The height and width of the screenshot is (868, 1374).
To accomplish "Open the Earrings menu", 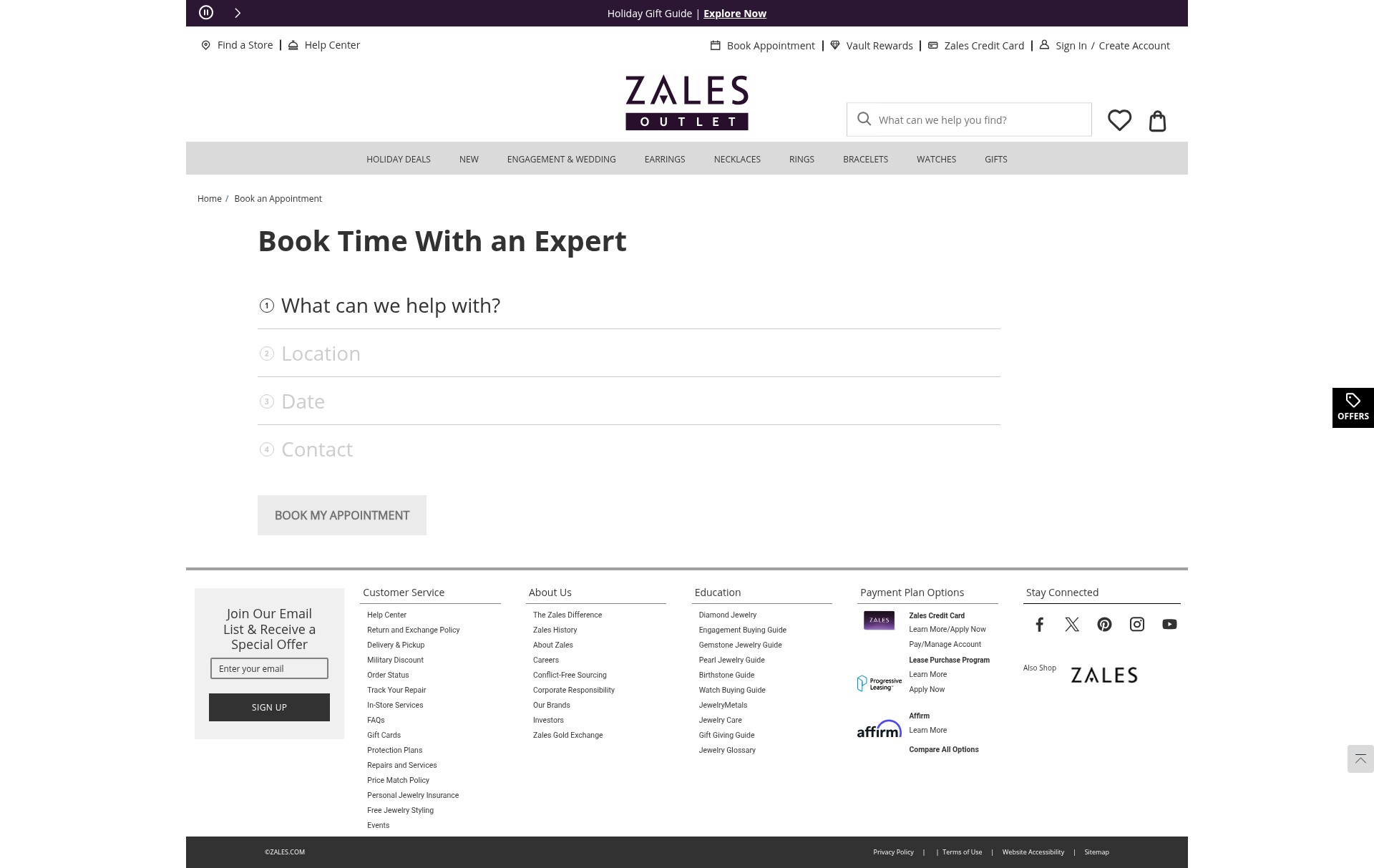I will pos(665,159).
